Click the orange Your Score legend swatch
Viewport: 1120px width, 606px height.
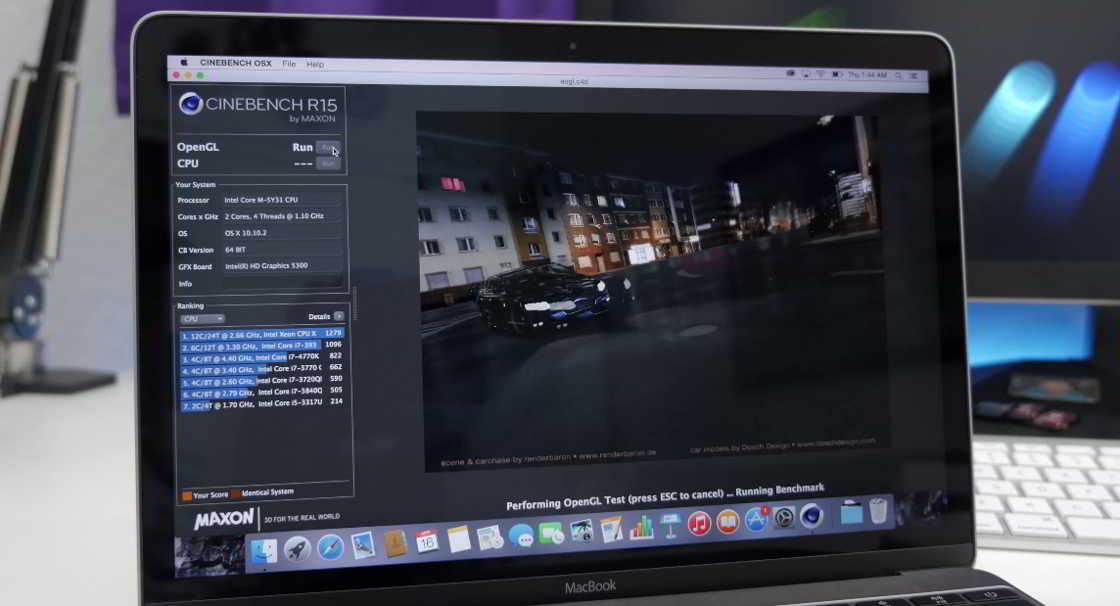(x=187, y=495)
